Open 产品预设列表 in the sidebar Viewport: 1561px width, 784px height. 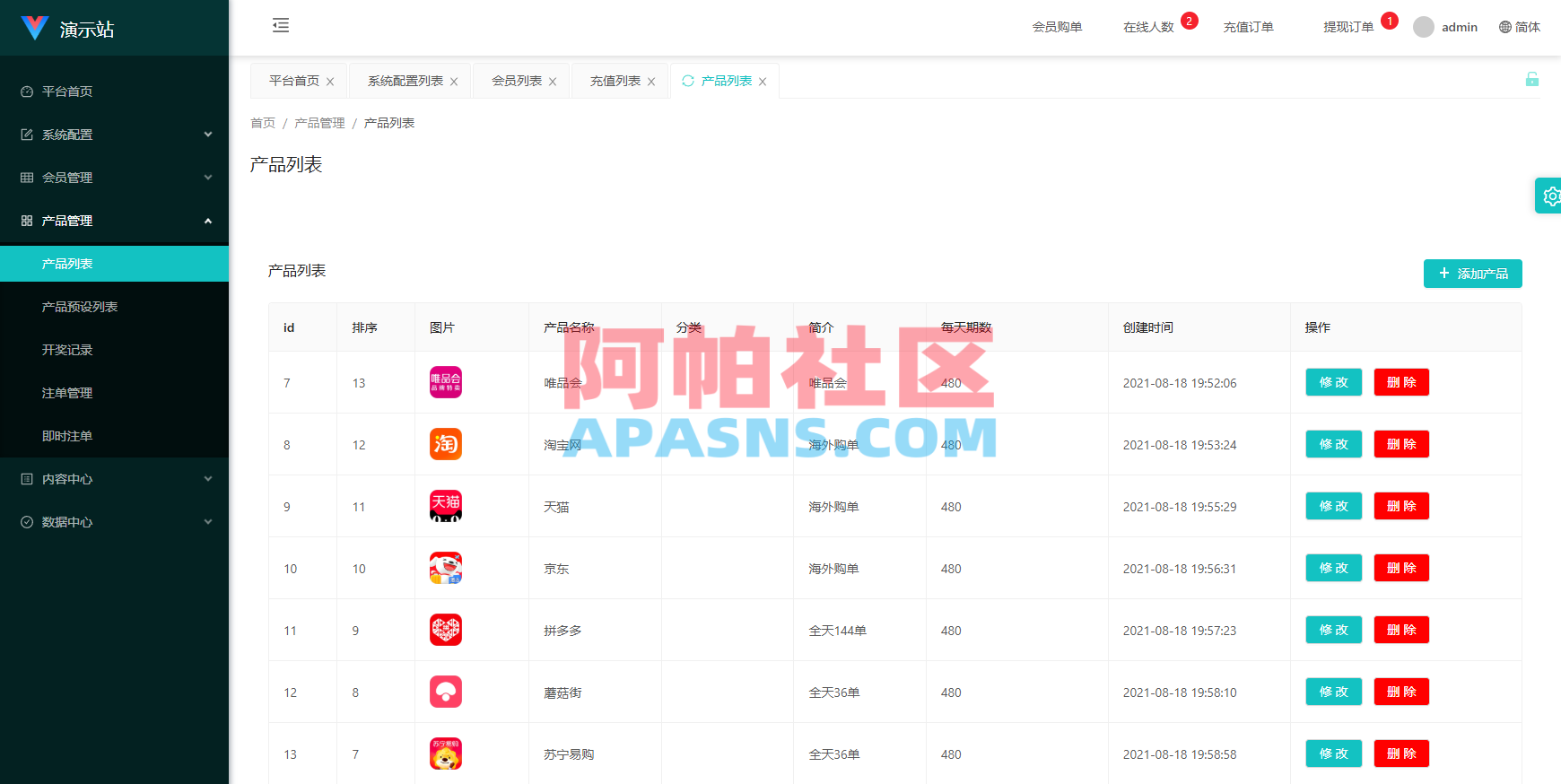(x=114, y=307)
